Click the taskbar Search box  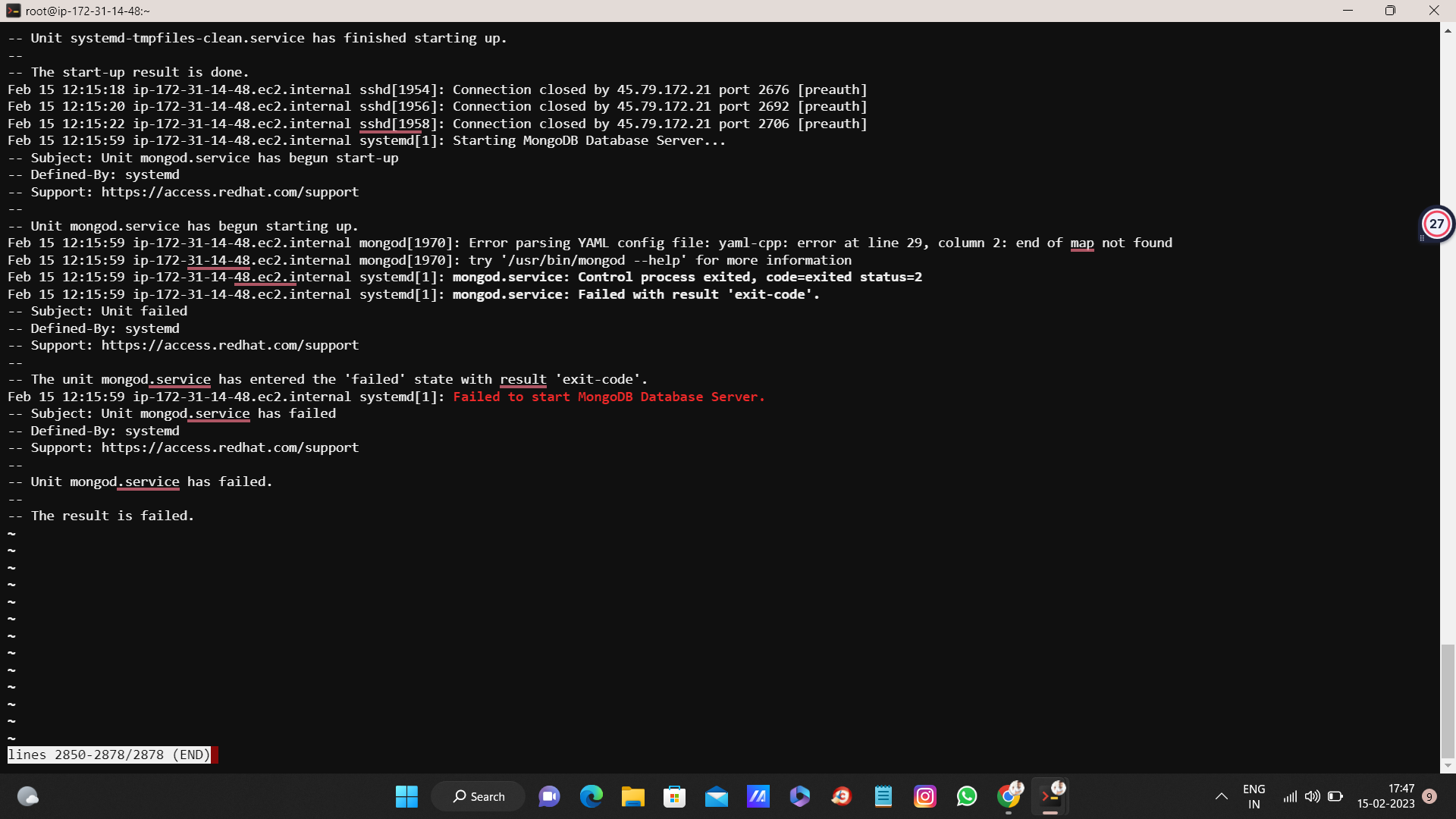click(478, 796)
